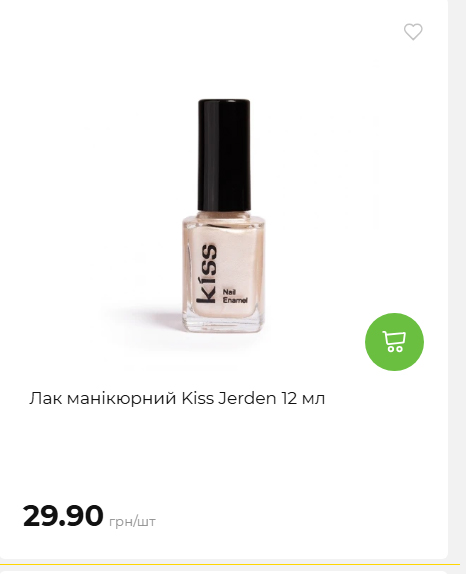Image resolution: width=466 pixels, height=574 pixels.
Task: Click the cart glyph inside green circle
Action: click(394, 342)
